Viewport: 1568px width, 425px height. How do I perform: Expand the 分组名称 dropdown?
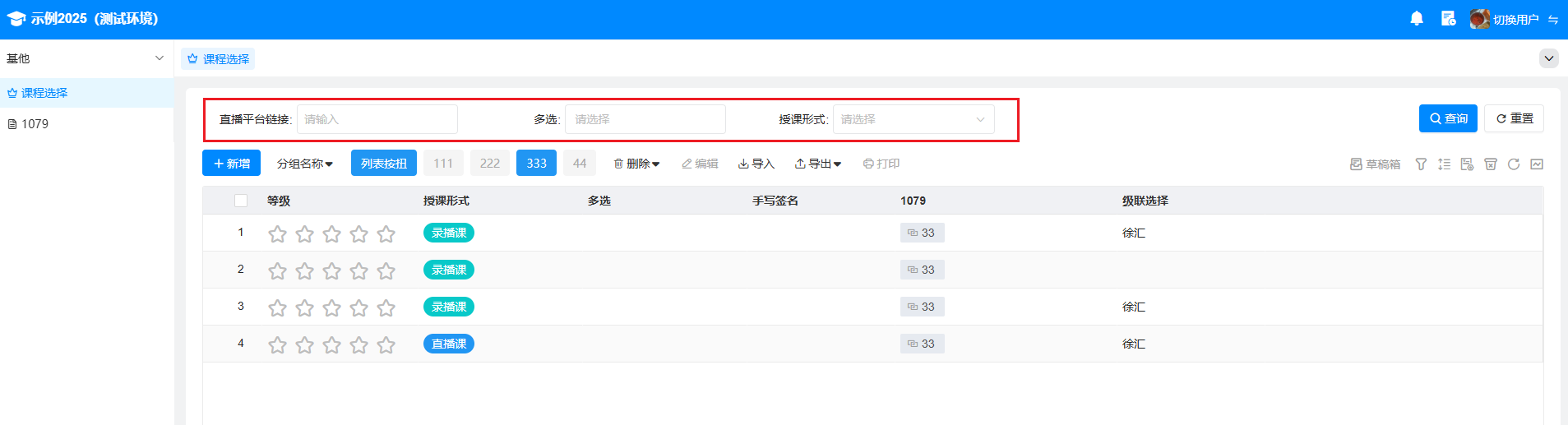click(304, 164)
